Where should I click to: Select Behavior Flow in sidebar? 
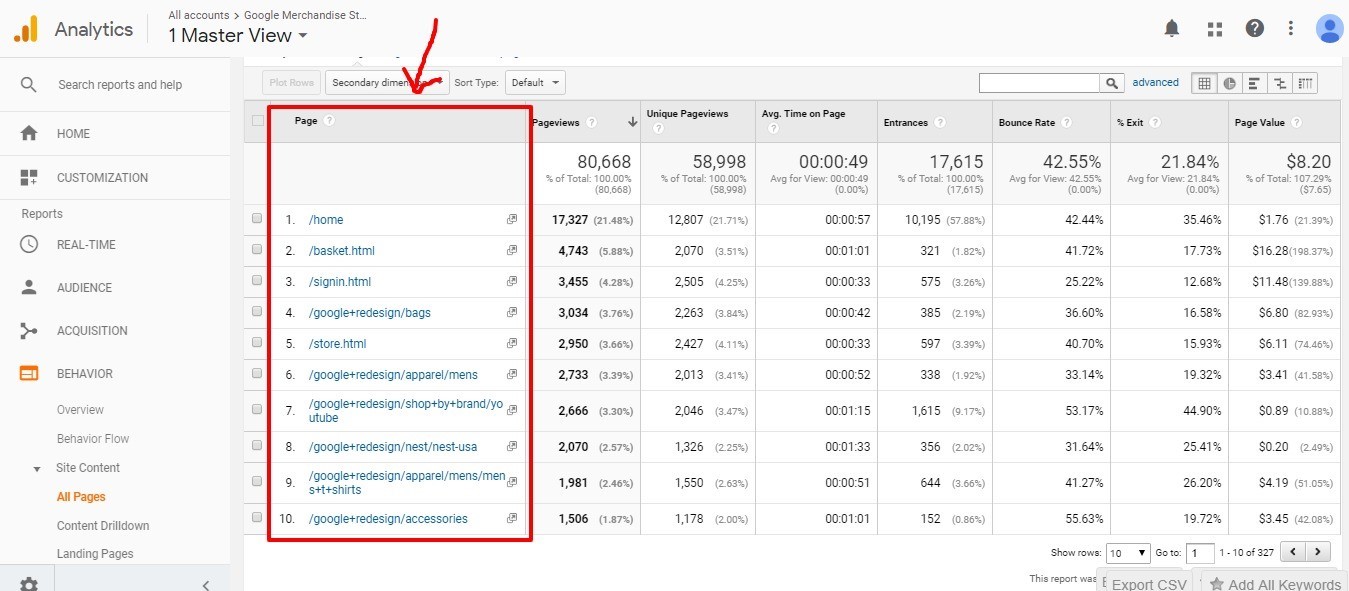point(93,439)
